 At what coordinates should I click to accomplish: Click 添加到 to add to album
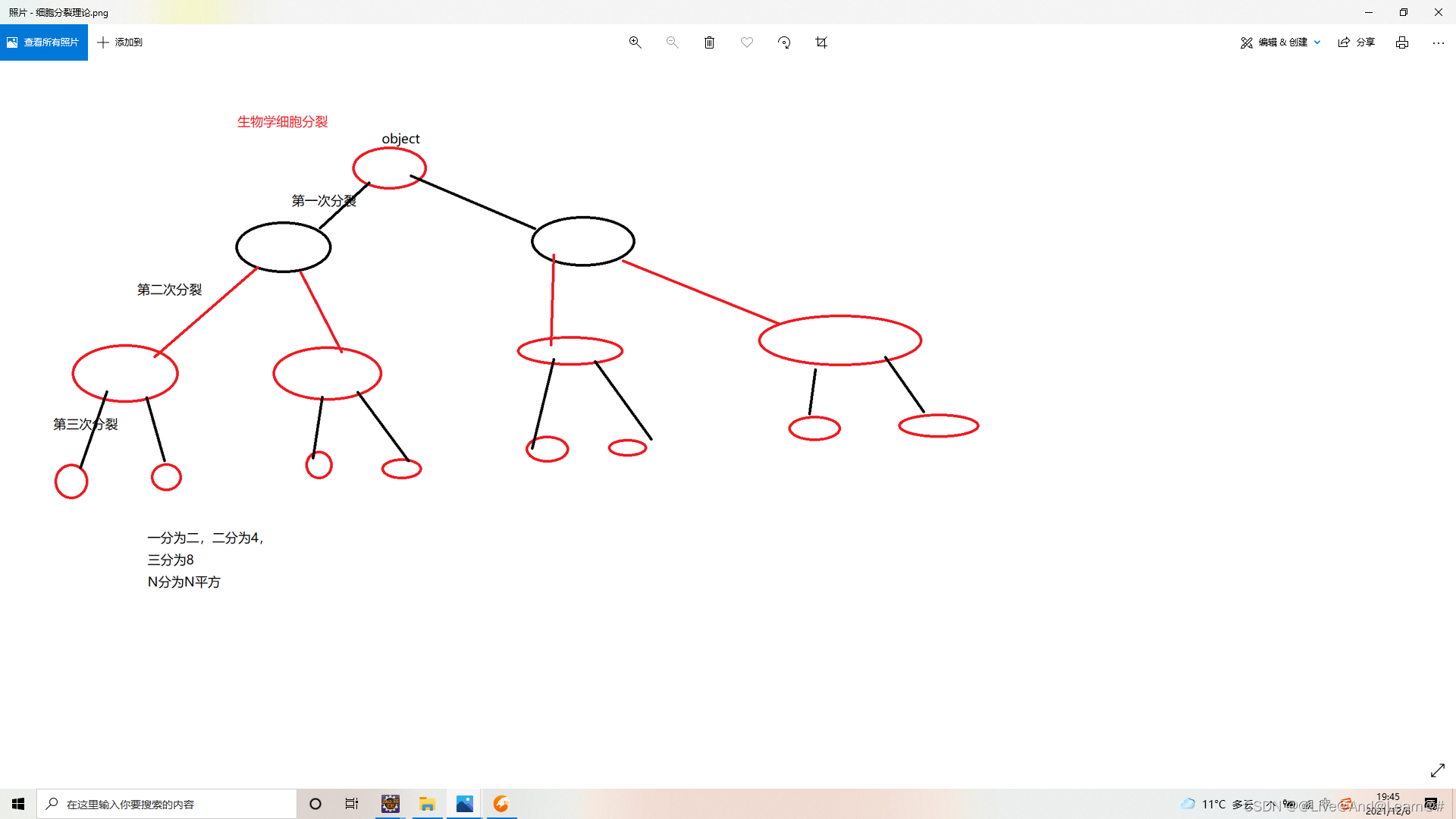point(121,42)
